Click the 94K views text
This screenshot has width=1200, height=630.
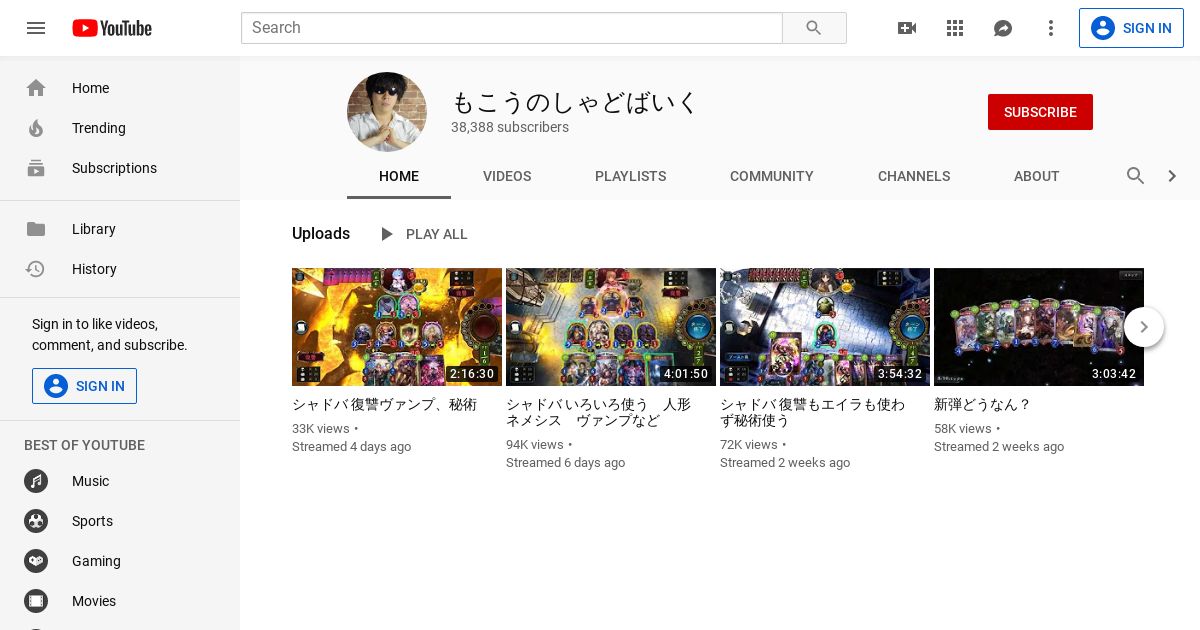(535, 445)
